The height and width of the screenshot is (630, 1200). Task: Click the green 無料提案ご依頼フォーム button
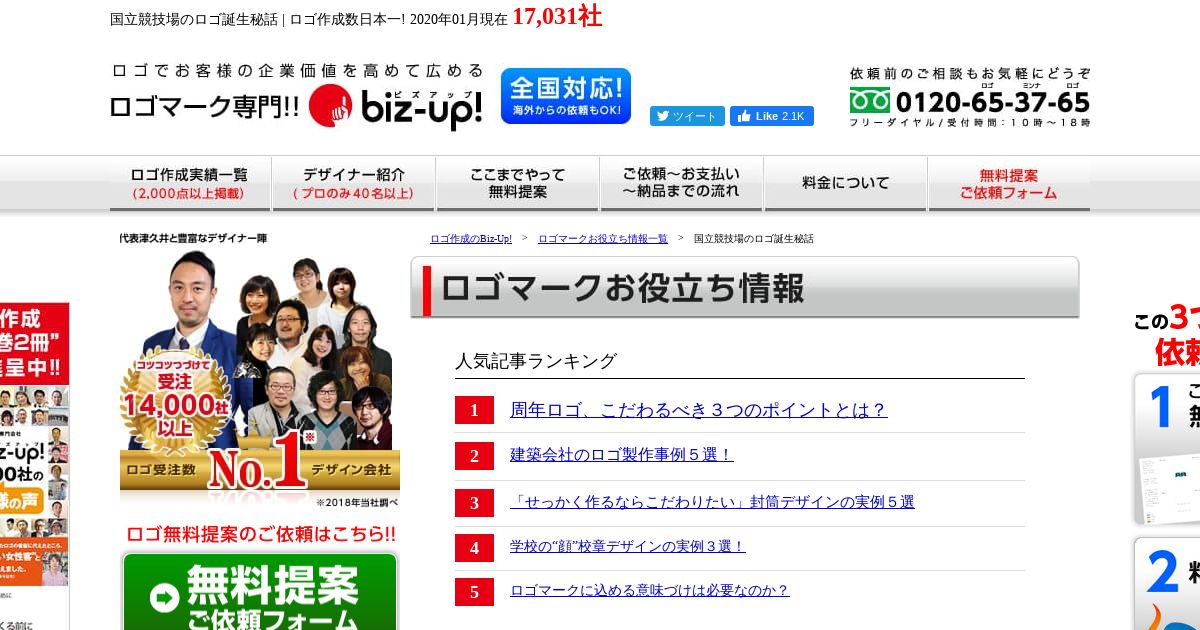260,591
